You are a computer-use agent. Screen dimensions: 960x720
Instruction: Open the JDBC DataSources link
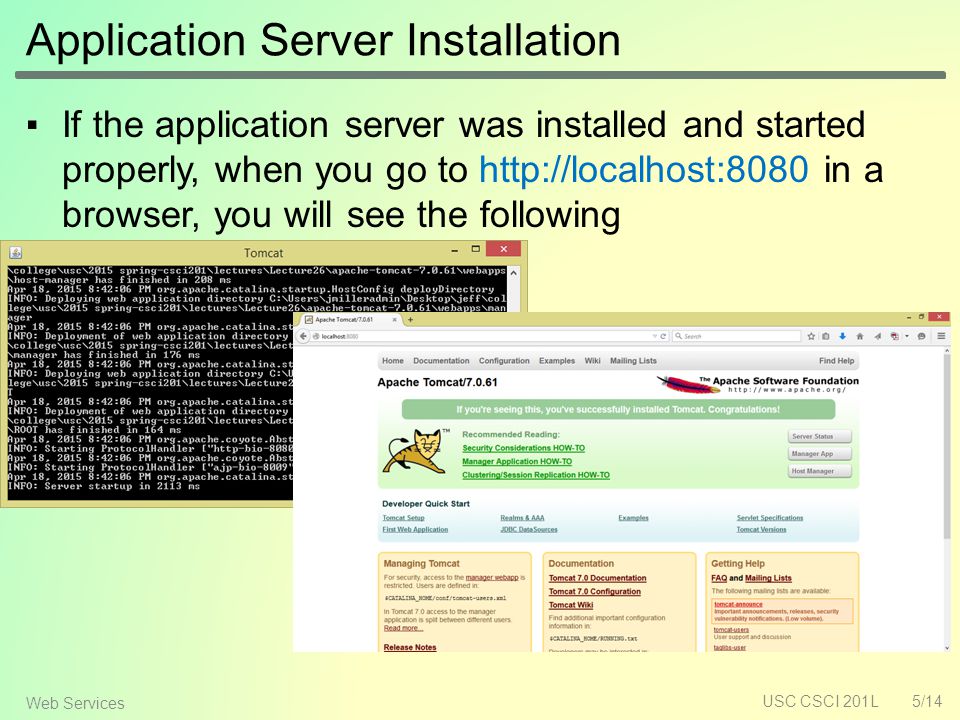coord(529,530)
